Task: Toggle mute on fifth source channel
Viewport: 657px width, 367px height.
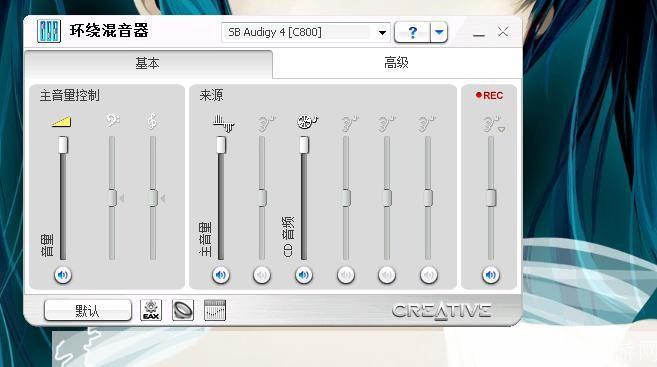Action: (x=387, y=275)
